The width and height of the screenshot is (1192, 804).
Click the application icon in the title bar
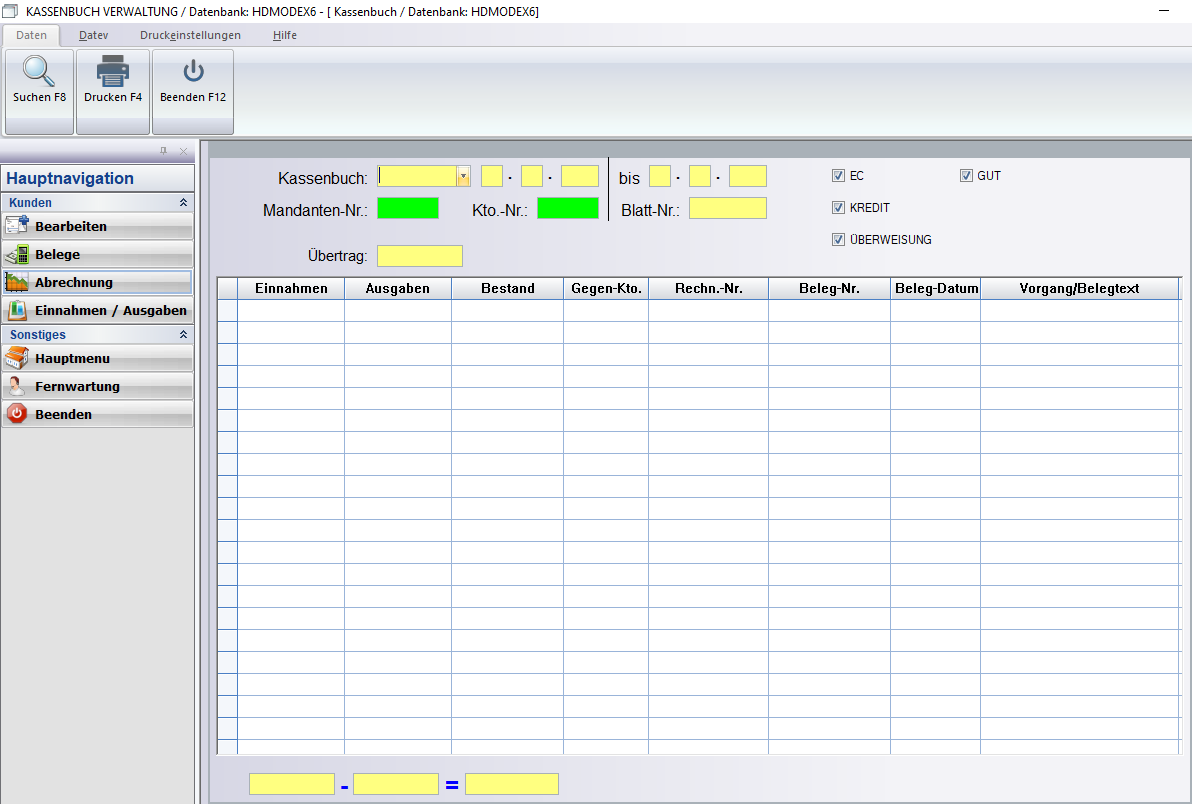(x=10, y=11)
